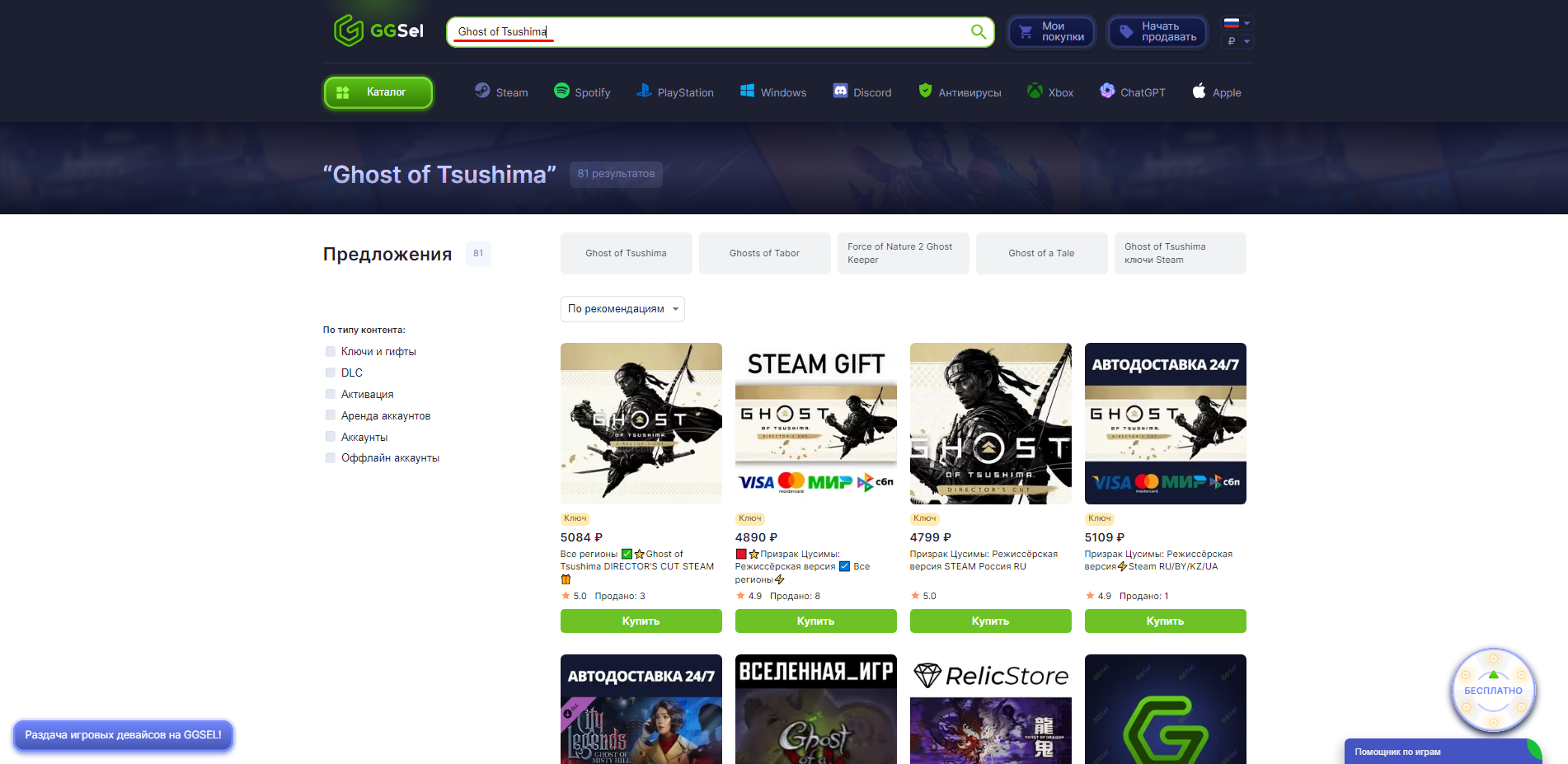Viewport: 1568px width, 764px height.
Task: Check the Оффлайн аккаунты filter
Action: pos(331,457)
